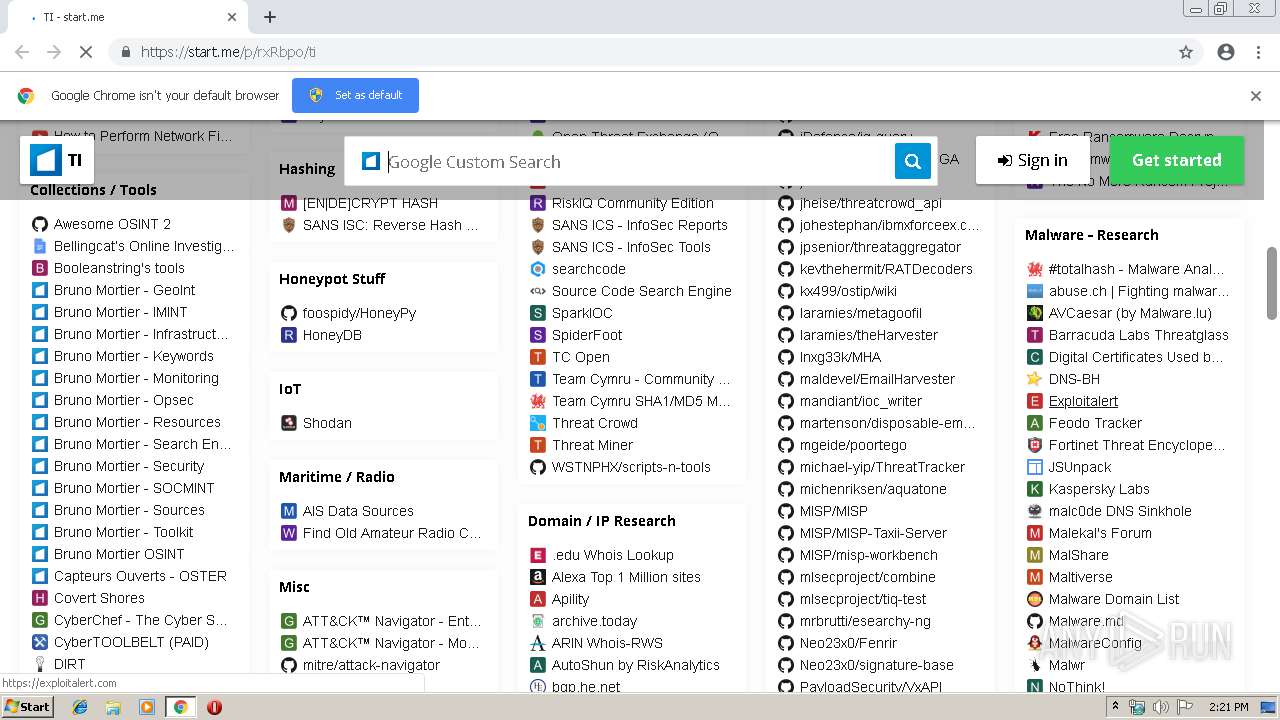
Task: Click the start.me TI logo icon
Action: click(46, 160)
